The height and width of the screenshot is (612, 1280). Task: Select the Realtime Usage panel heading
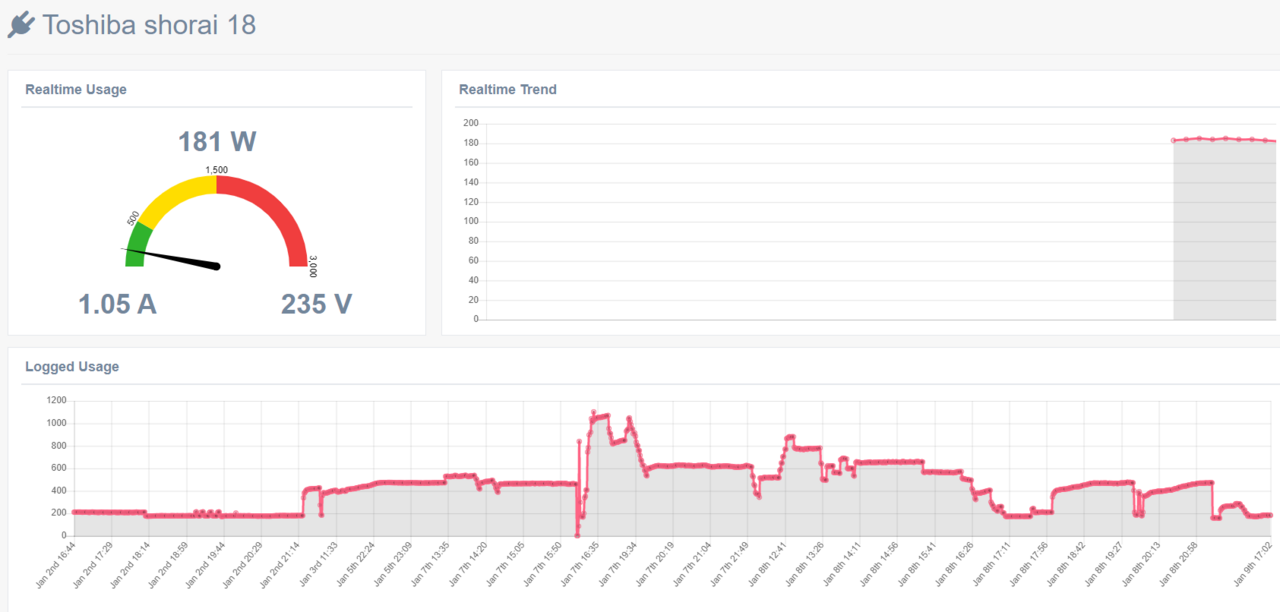76,89
